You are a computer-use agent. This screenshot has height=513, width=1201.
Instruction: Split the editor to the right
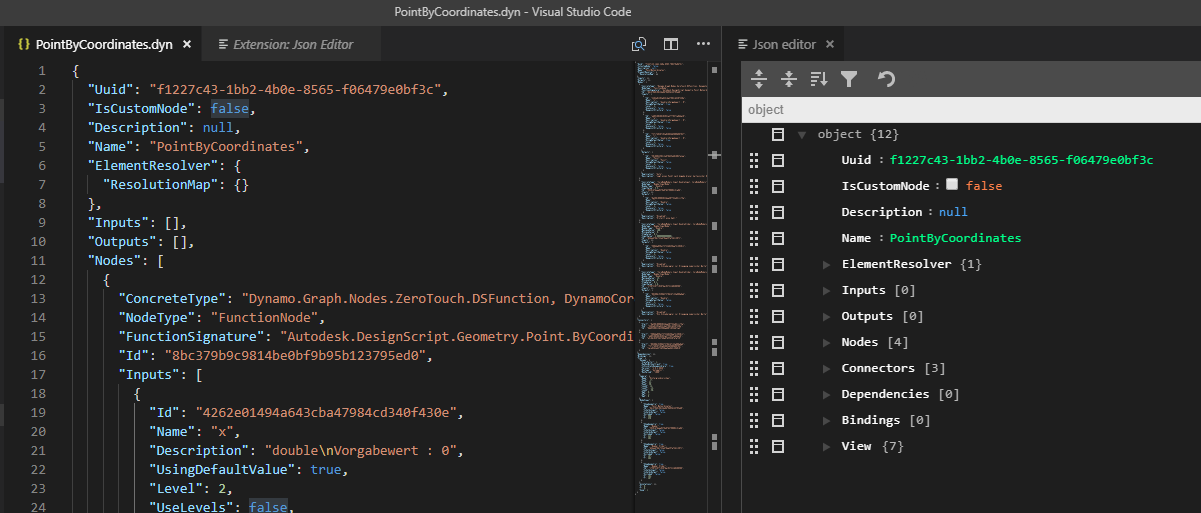(x=671, y=44)
